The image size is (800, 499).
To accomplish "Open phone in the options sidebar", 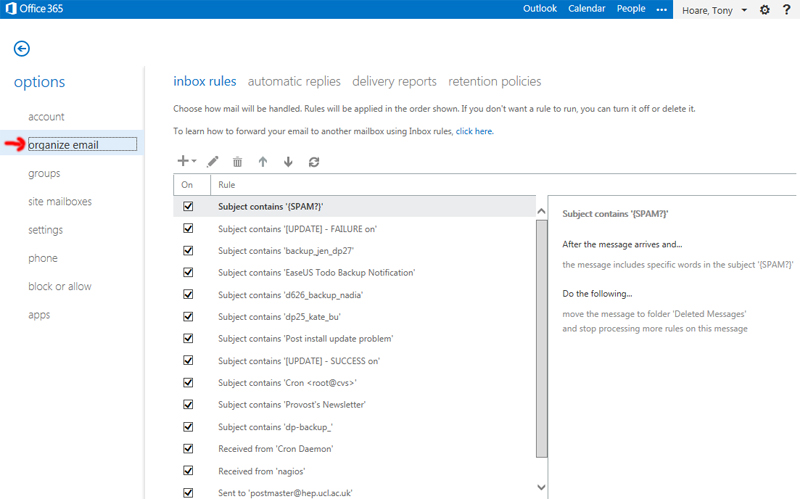I will click(43, 258).
